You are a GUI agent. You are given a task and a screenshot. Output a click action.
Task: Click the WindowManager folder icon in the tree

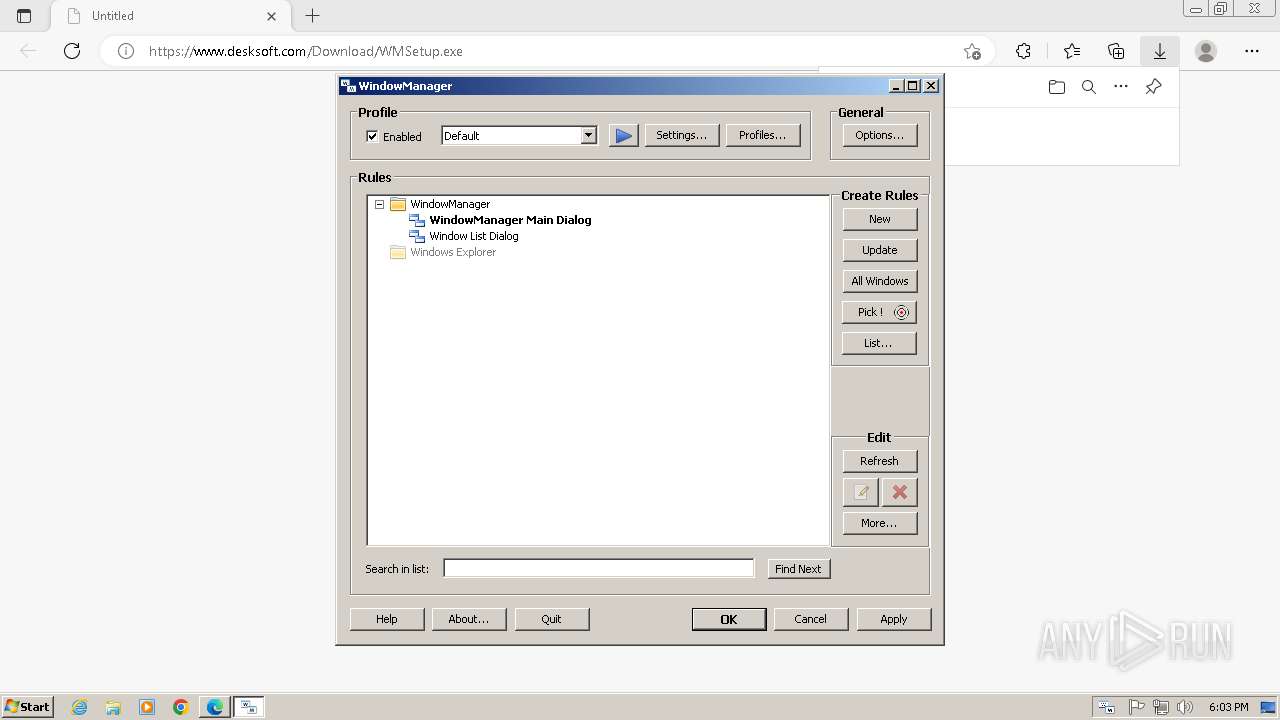(398, 204)
